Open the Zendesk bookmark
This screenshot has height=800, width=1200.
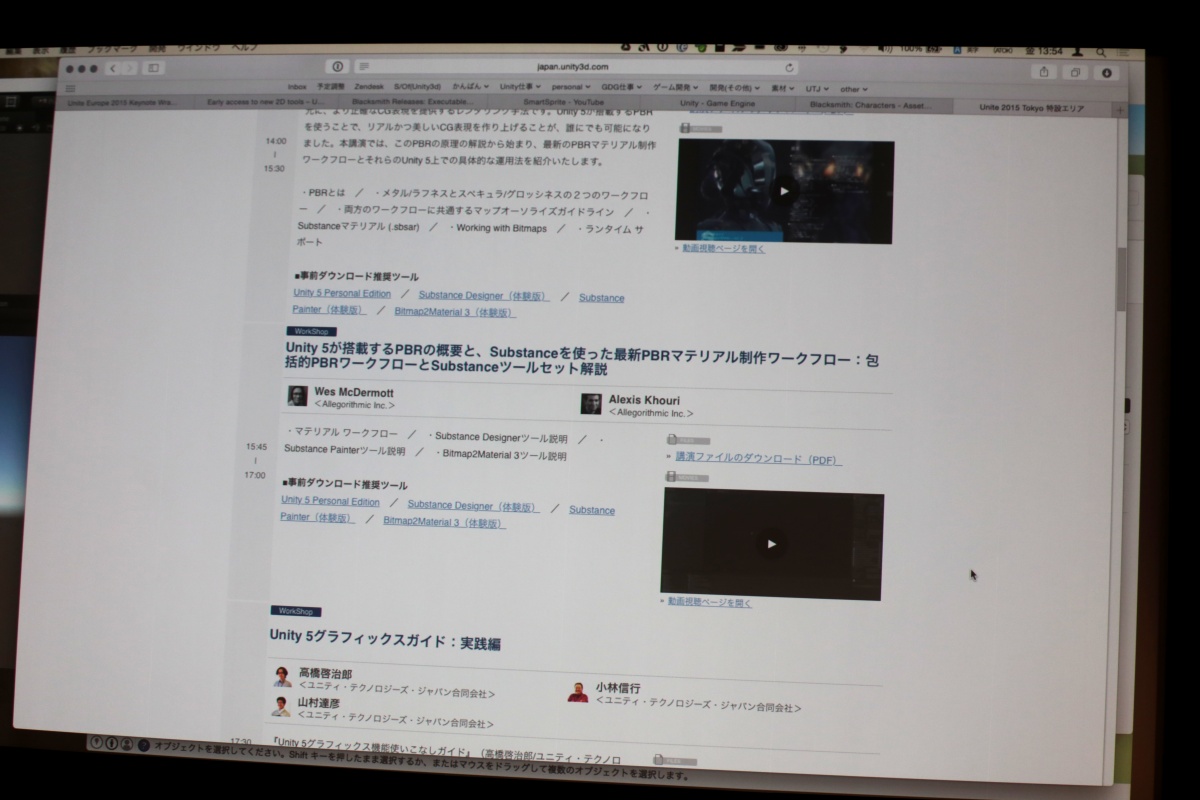(x=370, y=87)
